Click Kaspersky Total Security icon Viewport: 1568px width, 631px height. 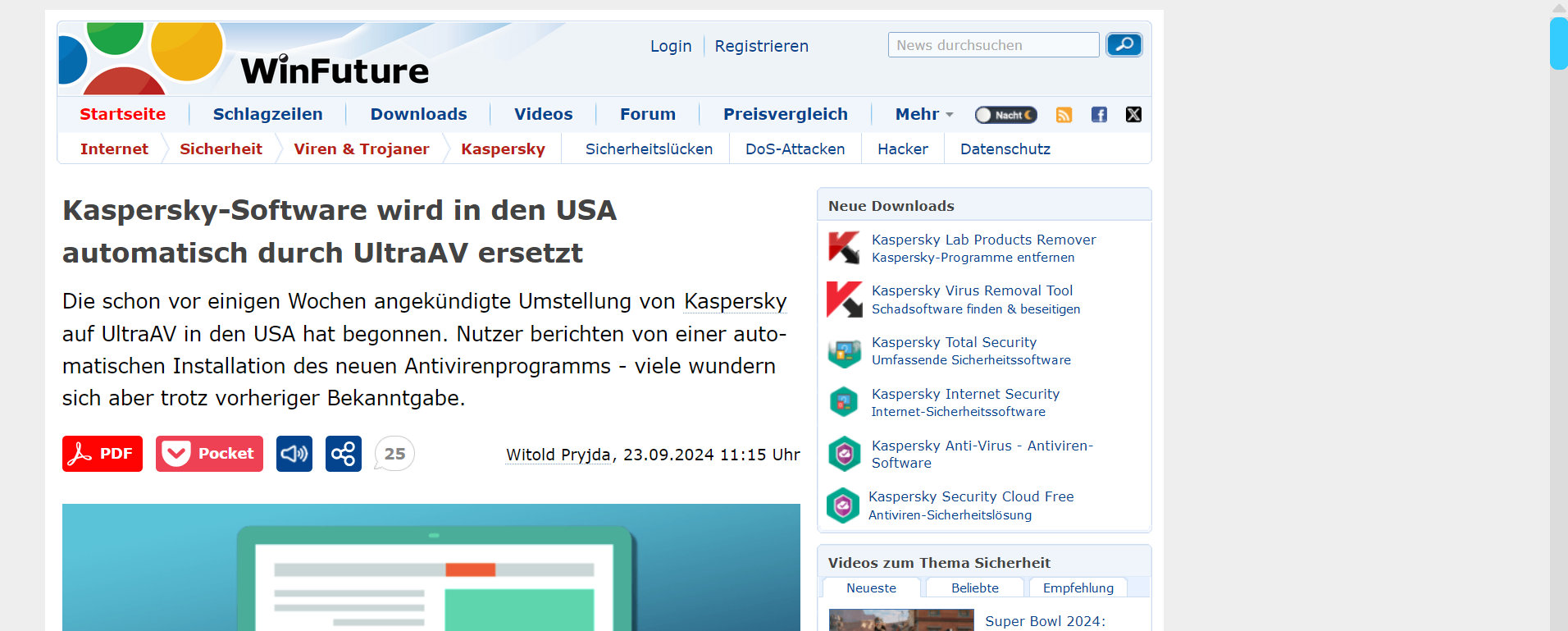coord(845,351)
